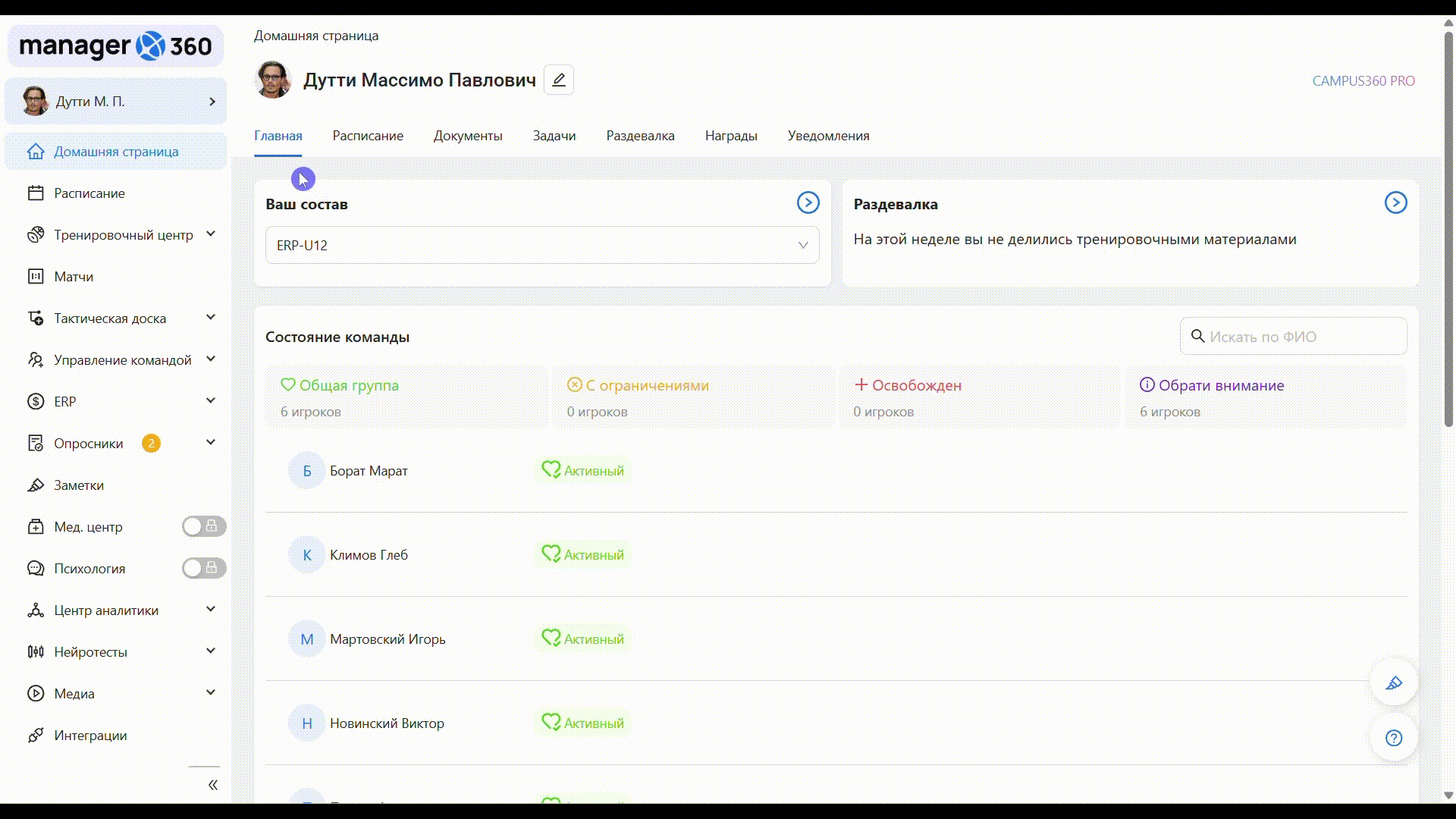Click the Матчи sidebar icon
Viewport: 1456px width, 819px height.
(36, 277)
